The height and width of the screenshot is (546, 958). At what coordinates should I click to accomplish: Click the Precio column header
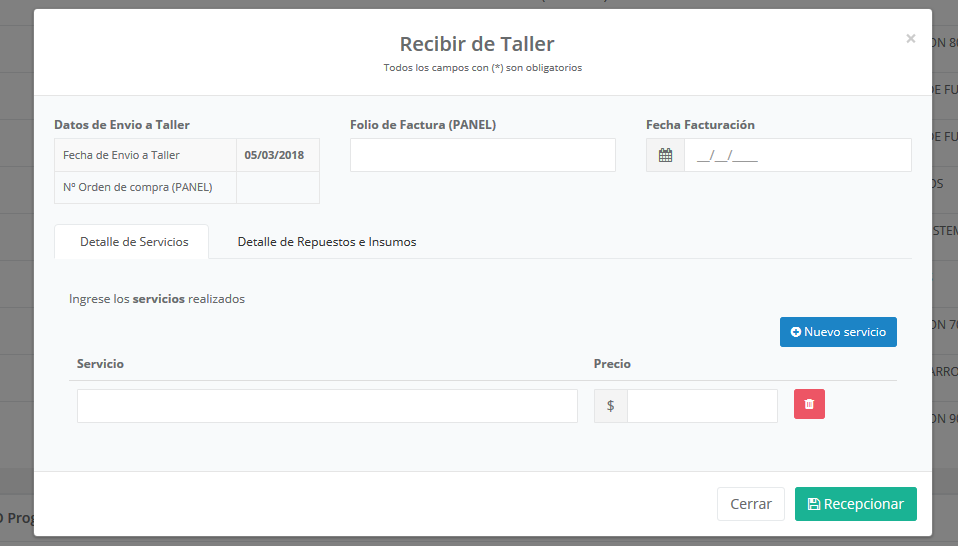click(612, 364)
